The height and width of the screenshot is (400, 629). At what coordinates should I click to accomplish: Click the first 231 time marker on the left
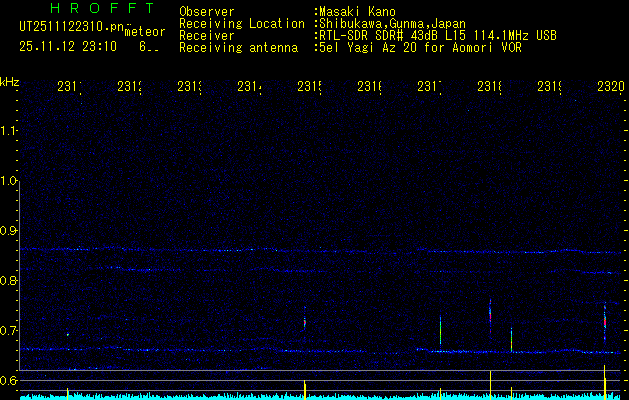[x=69, y=88]
